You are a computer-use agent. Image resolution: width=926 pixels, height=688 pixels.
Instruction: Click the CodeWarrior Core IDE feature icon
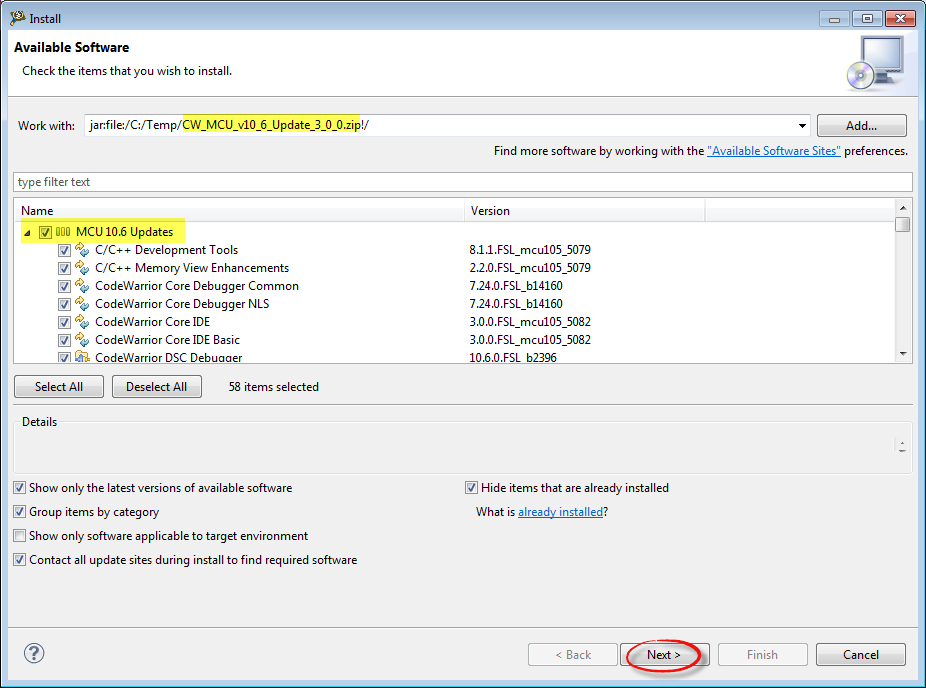pyautogui.click(x=82, y=322)
